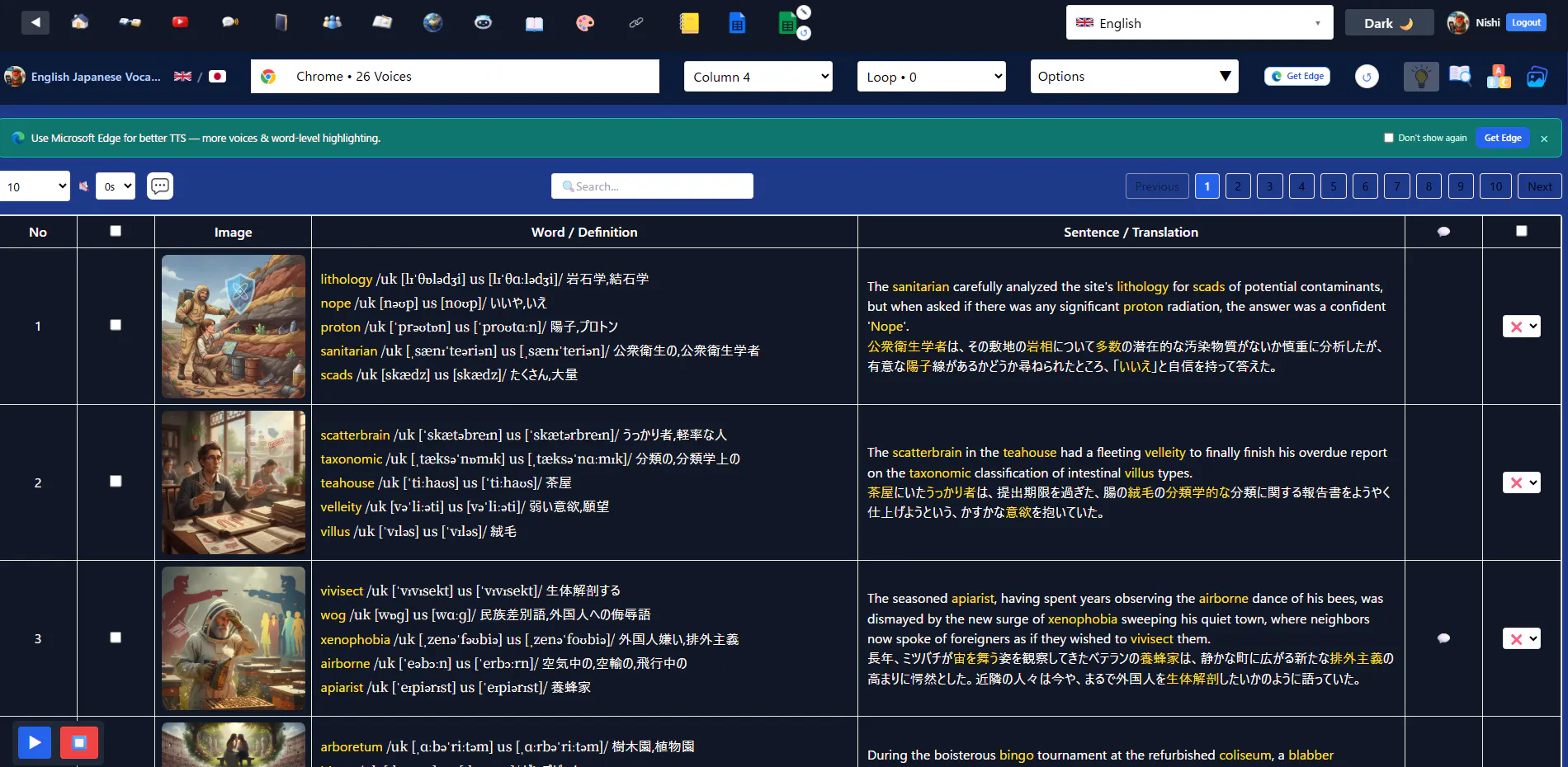Viewport: 1568px width, 767px height.
Task: Open the yellow notebook icon
Action: 689,23
